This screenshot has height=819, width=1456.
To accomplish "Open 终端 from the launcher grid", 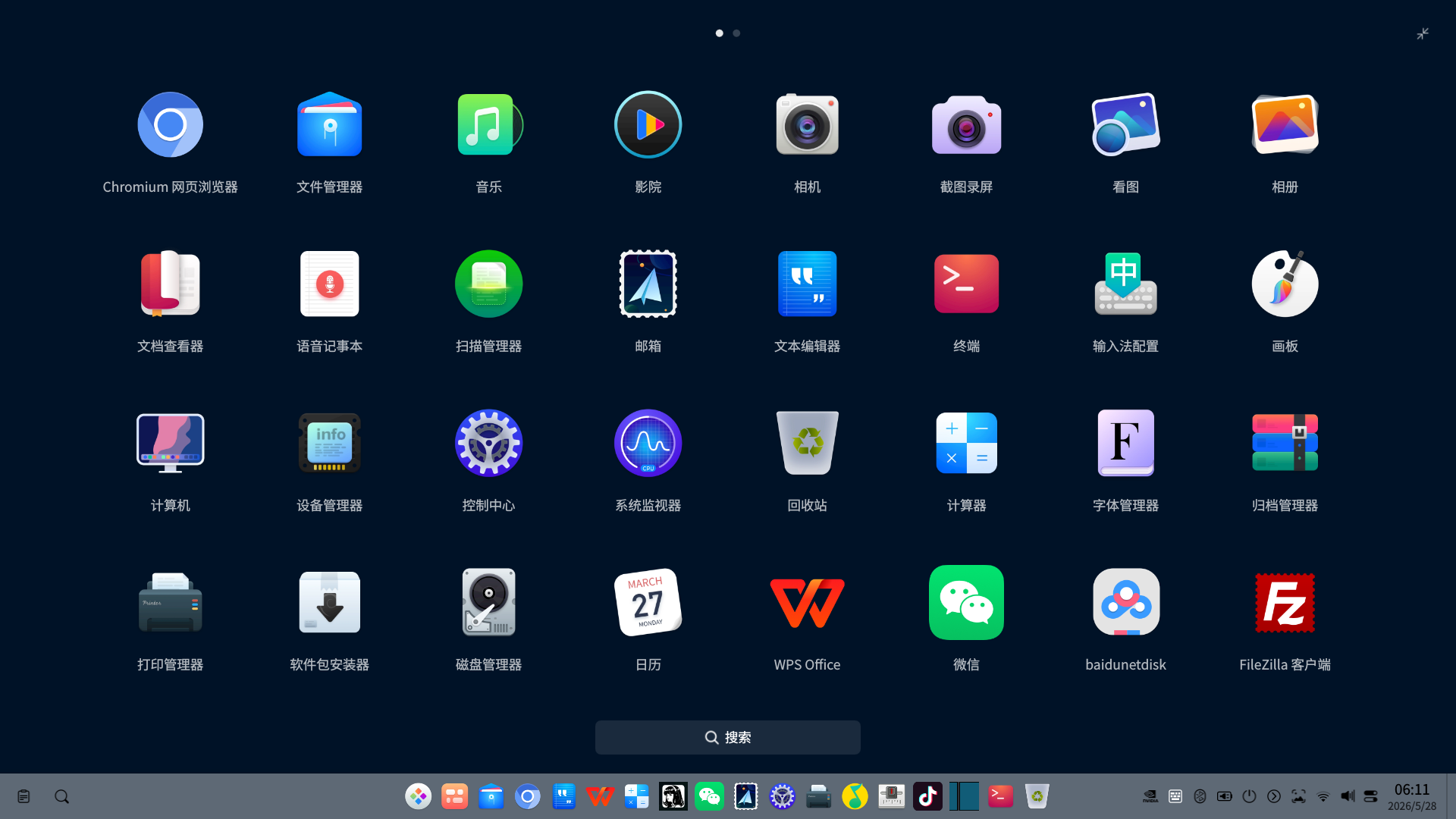I will click(966, 284).
